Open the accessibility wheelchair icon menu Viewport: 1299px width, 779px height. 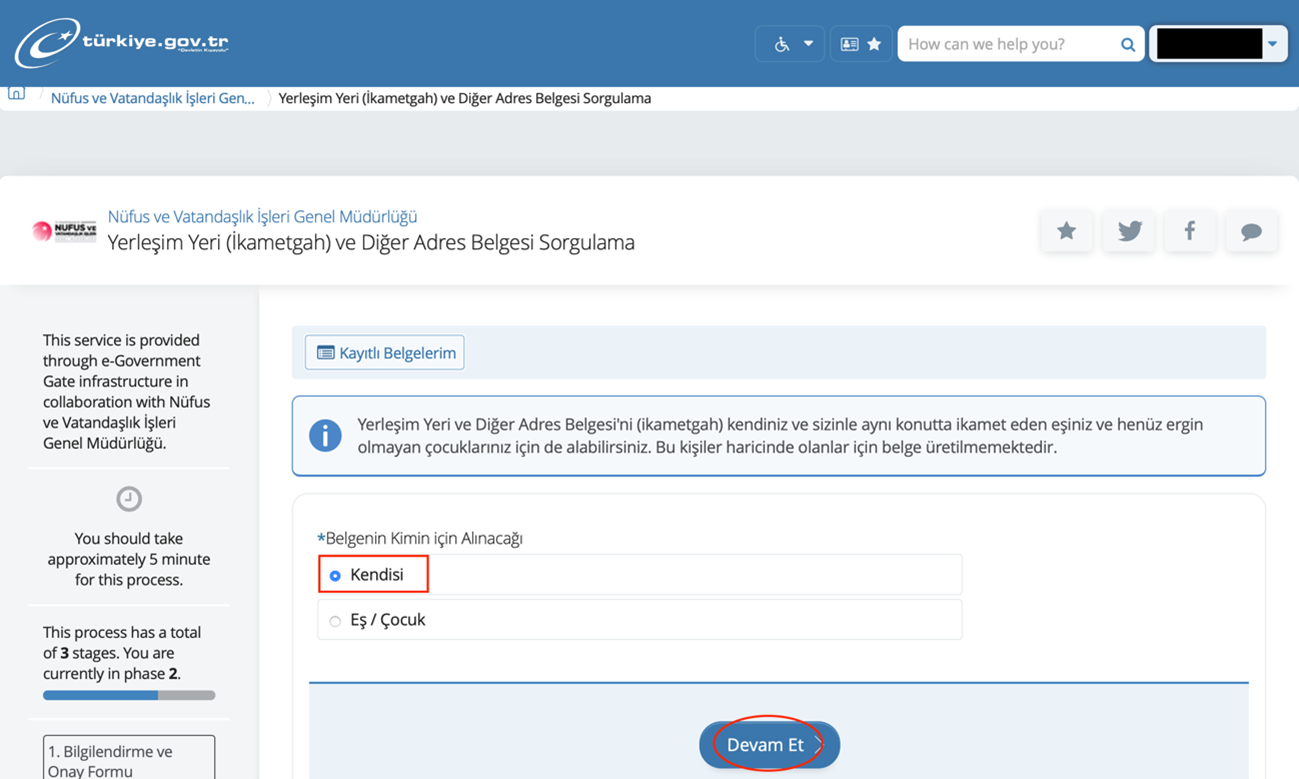(782, 44)
